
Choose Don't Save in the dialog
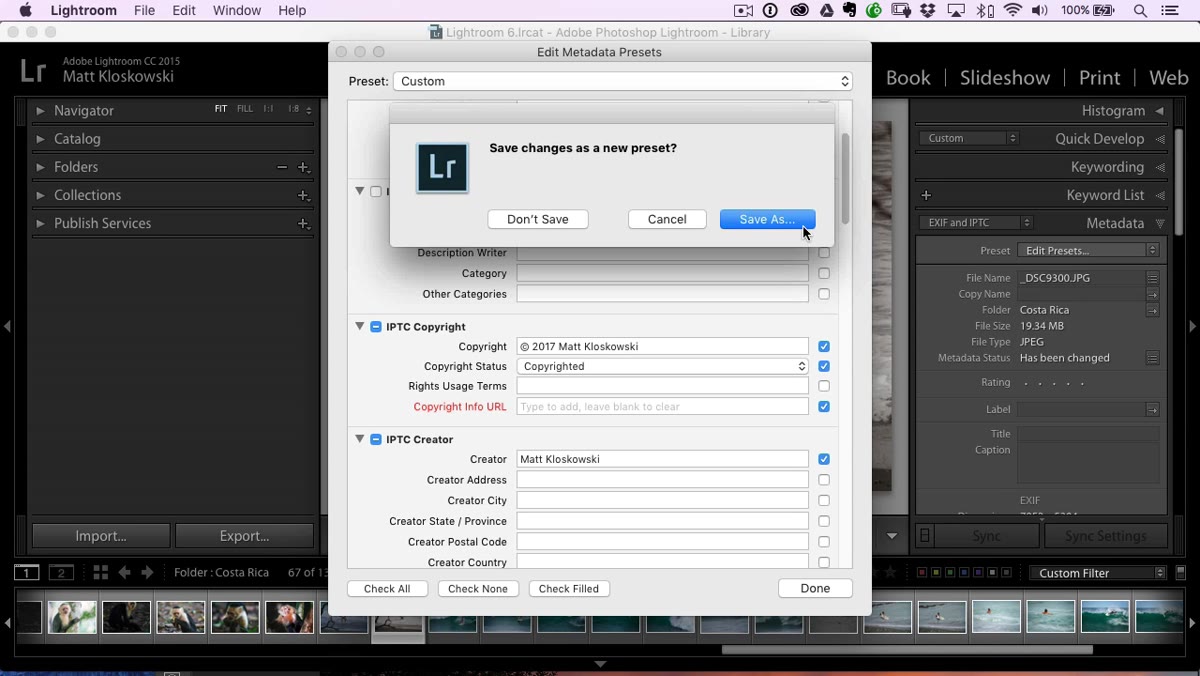coord(538,219)
